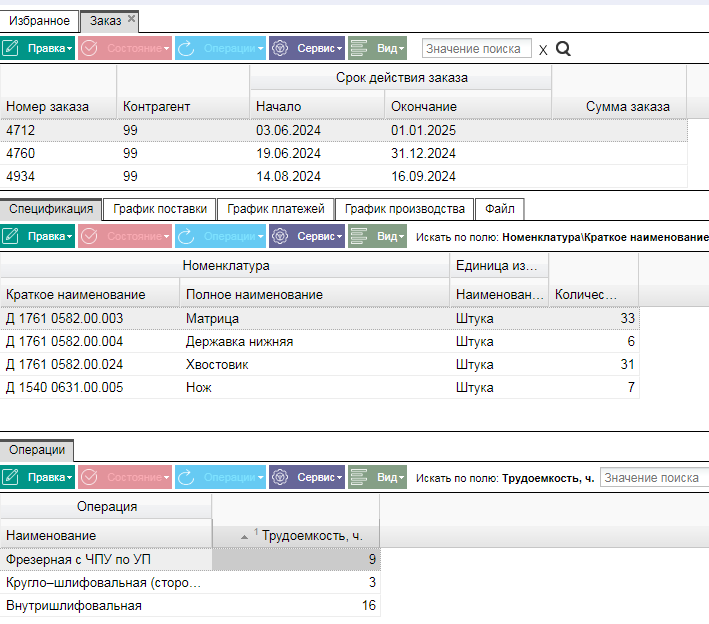Select operation Фрезерная с ЧПУ по УП
Screen dimensions: 709x624
pos(190,559)
